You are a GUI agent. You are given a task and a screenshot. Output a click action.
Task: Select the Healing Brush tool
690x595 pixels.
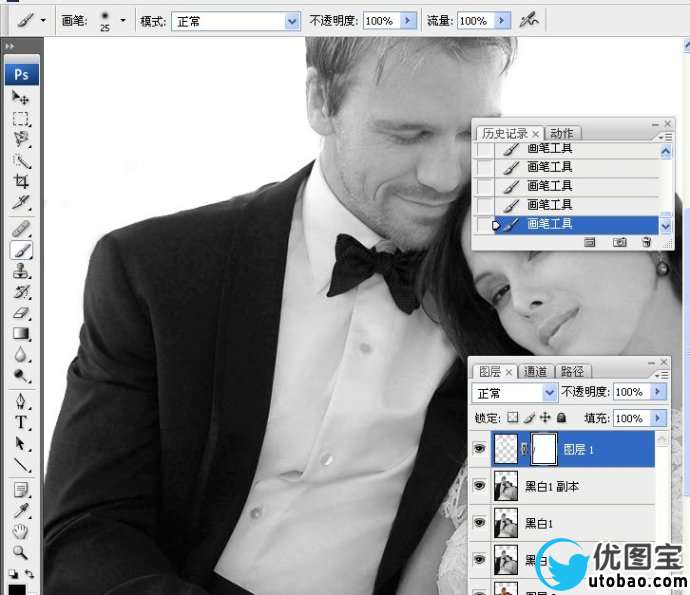point(20,229)
